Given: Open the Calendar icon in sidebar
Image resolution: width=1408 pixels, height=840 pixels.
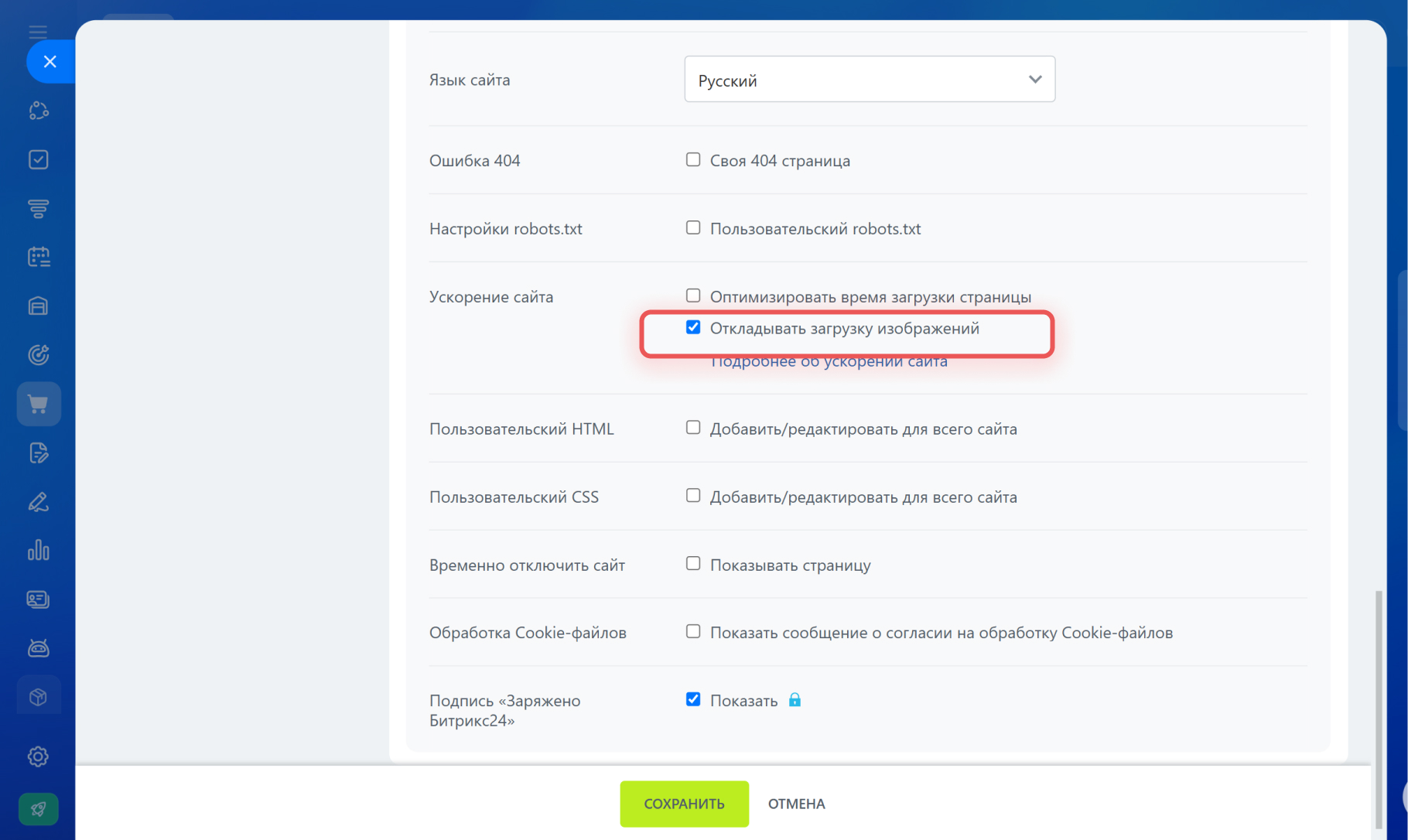Looking at the screenshot, I should coord(39,257).
